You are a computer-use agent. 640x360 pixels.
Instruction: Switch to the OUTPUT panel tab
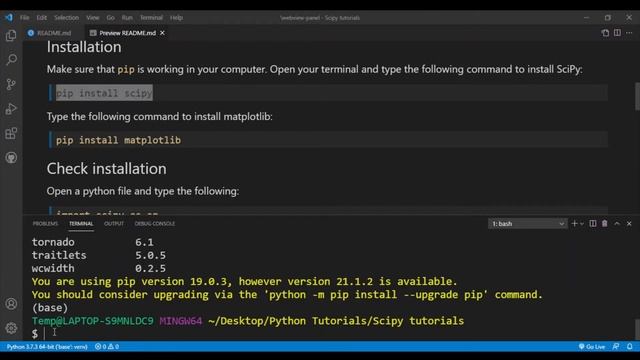pos(113,224)
